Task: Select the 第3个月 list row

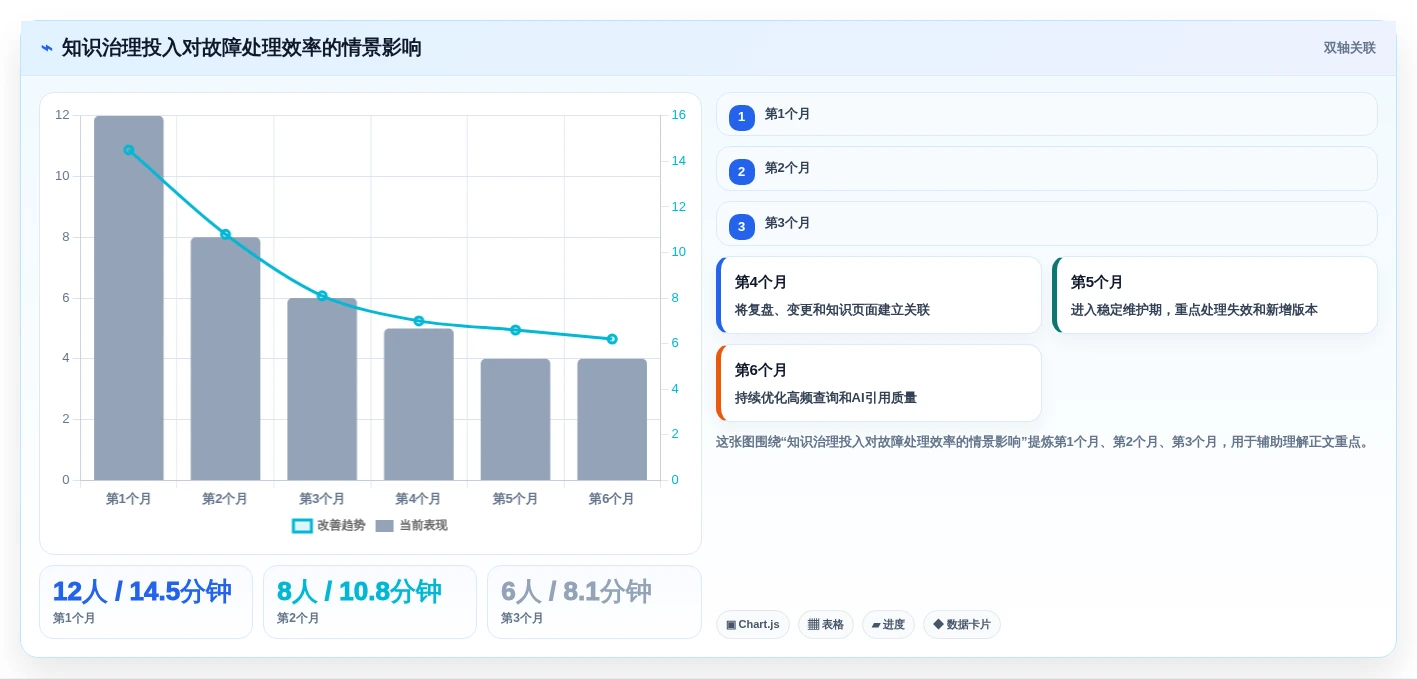Action: point(1047,223)
